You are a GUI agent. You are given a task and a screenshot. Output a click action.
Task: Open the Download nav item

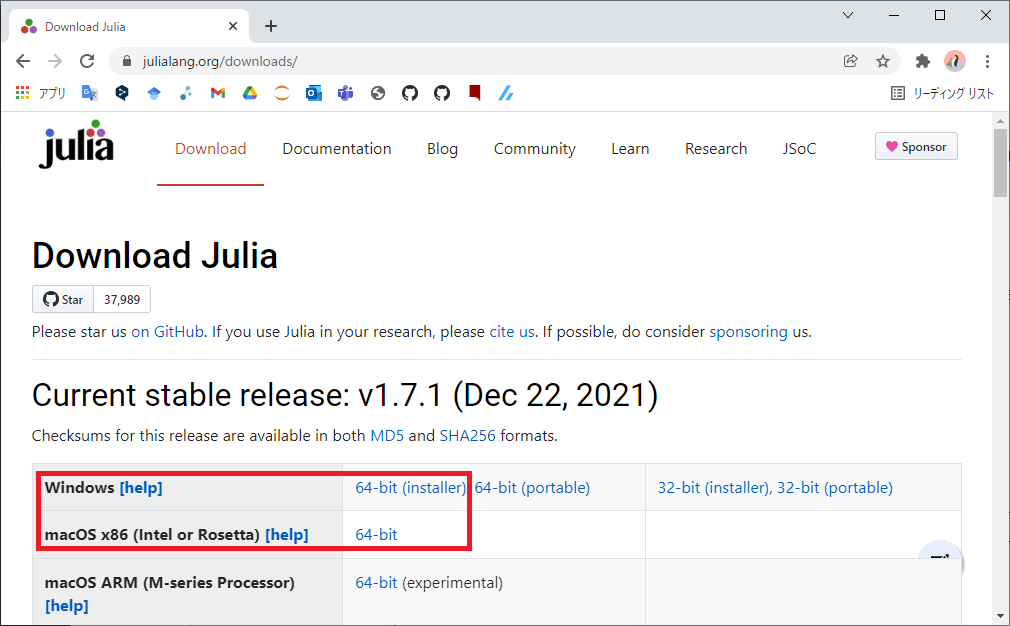pos(211,149)
